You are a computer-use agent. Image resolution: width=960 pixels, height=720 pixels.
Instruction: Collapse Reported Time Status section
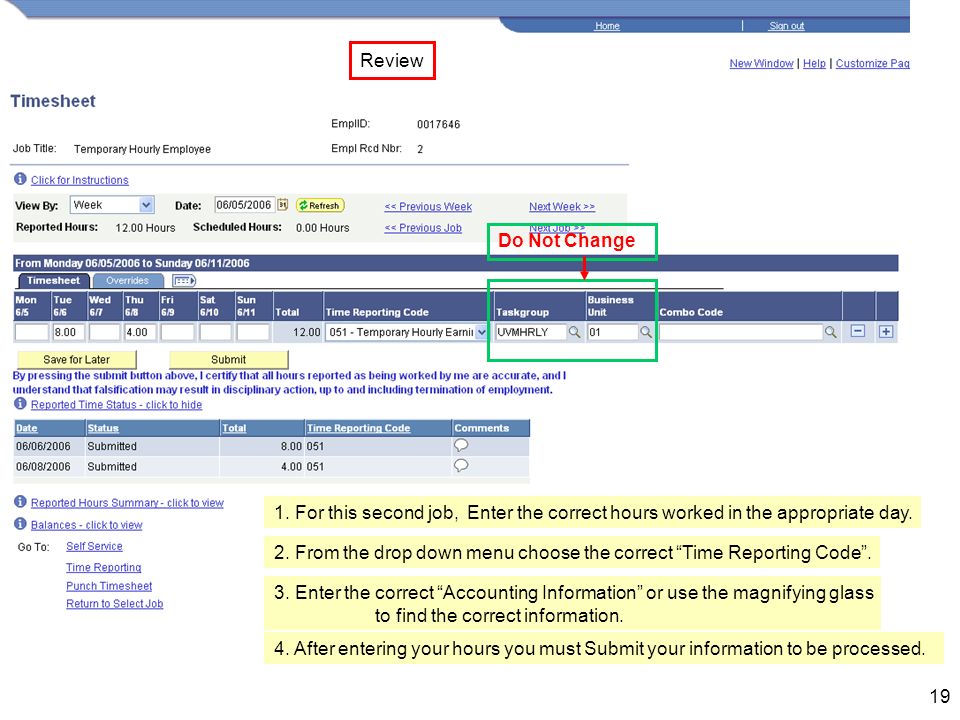116,405
